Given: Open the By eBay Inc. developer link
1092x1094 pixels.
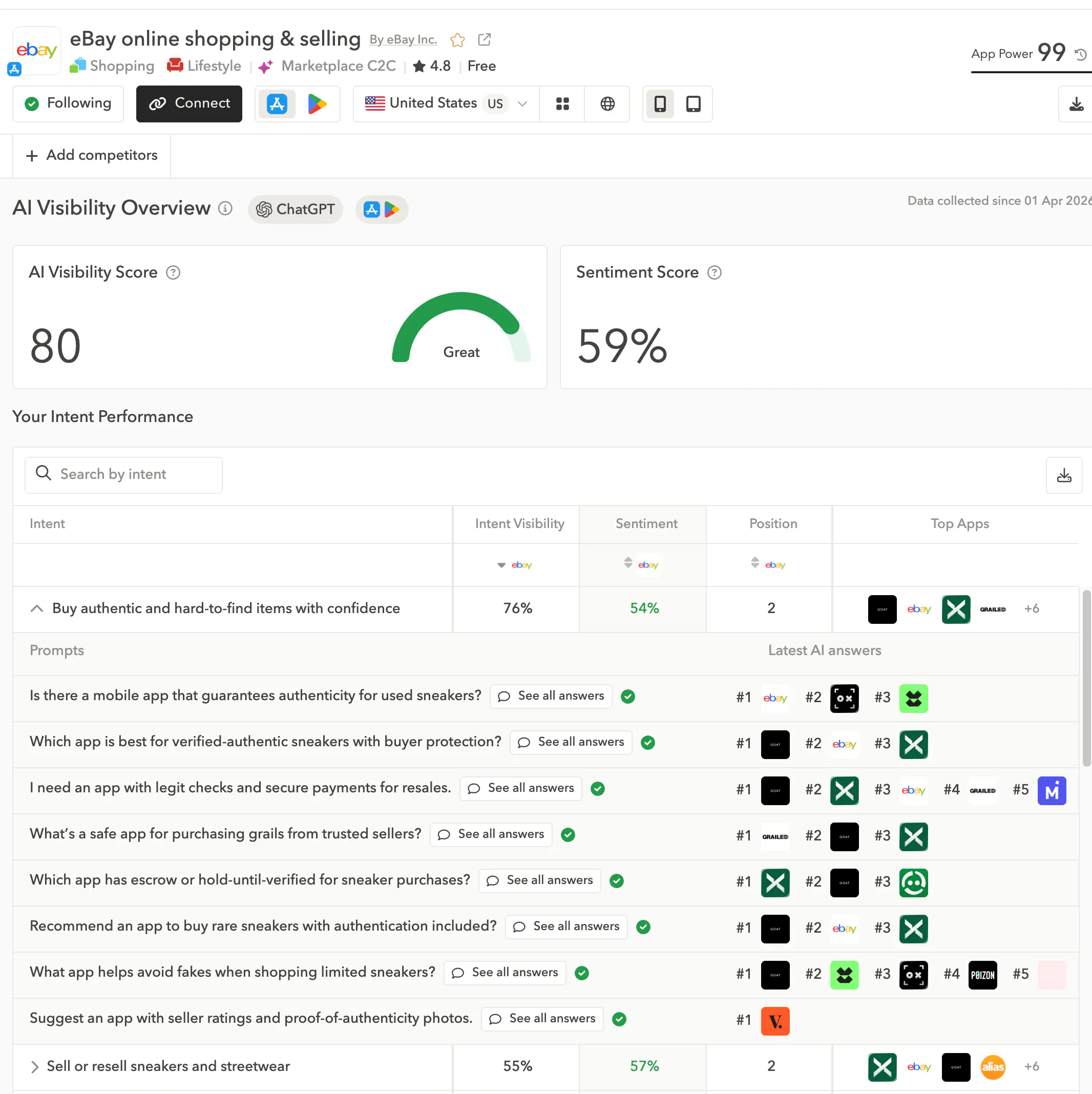Looking at the screenshot, I should coord(403,39).
